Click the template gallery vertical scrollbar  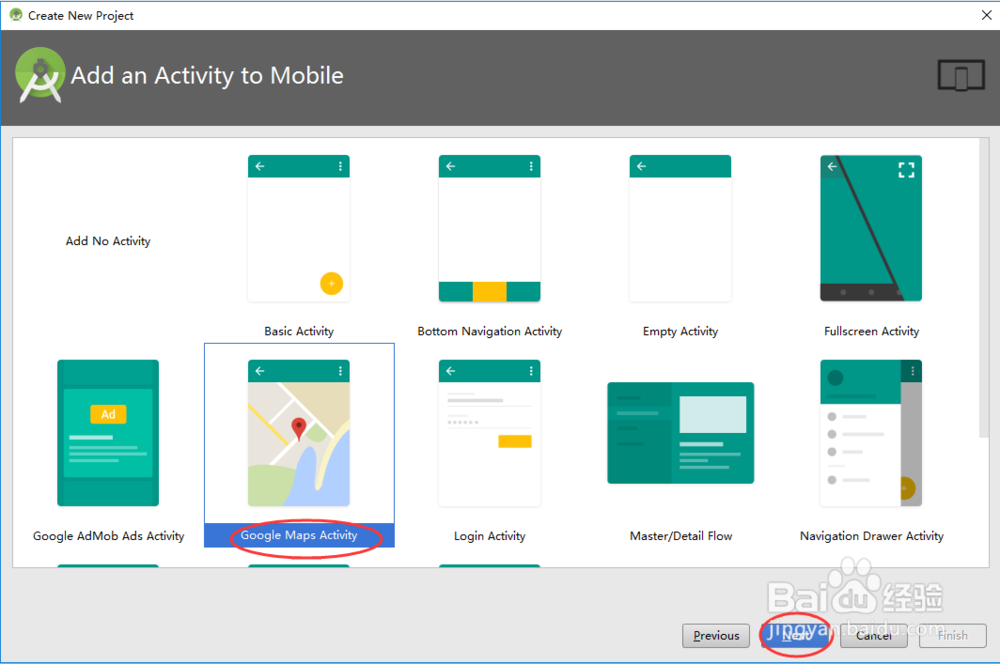pyautogui.click(x=984, y=288)
